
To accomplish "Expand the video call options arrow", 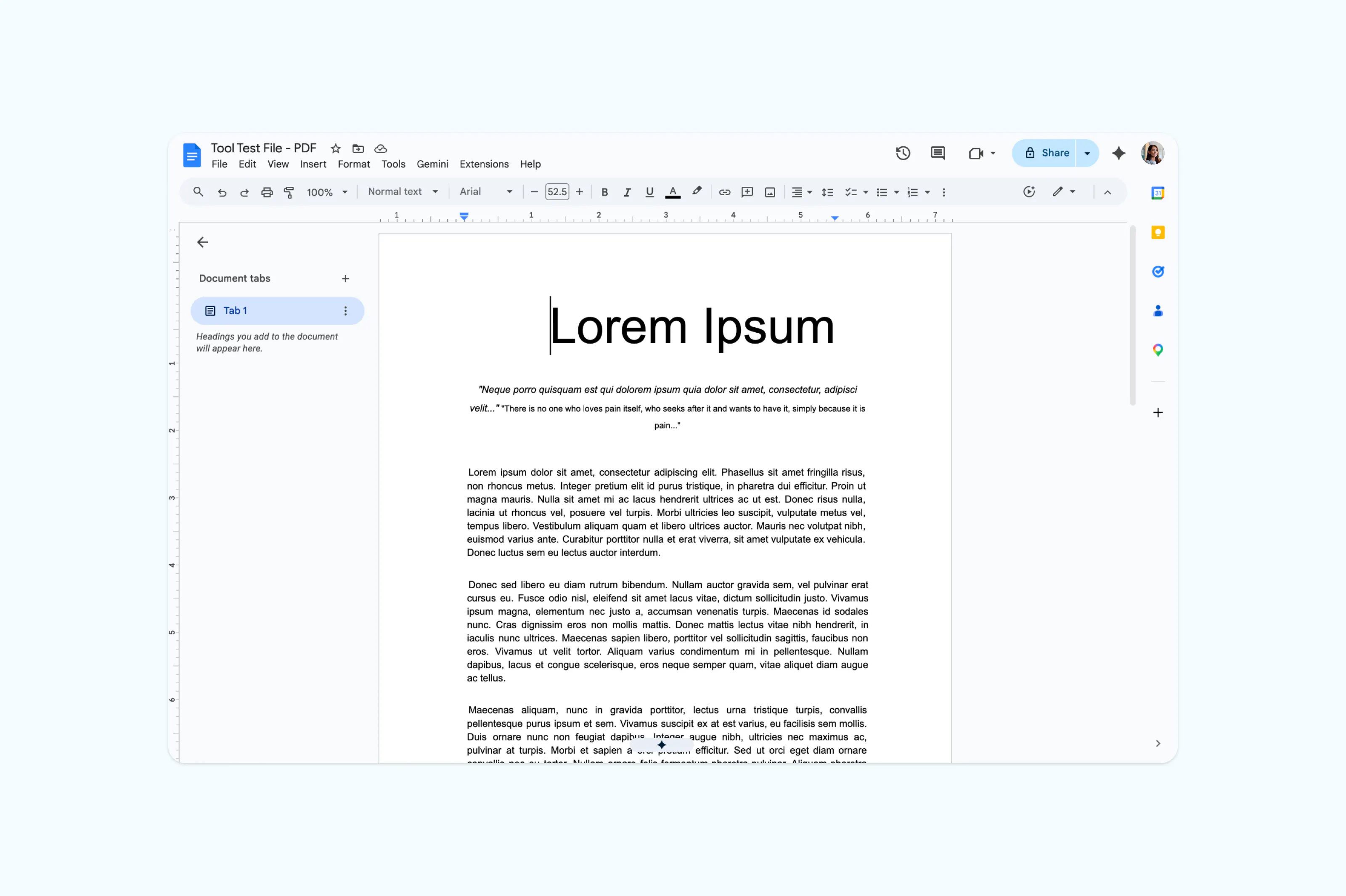I will (x=993, y=153).
